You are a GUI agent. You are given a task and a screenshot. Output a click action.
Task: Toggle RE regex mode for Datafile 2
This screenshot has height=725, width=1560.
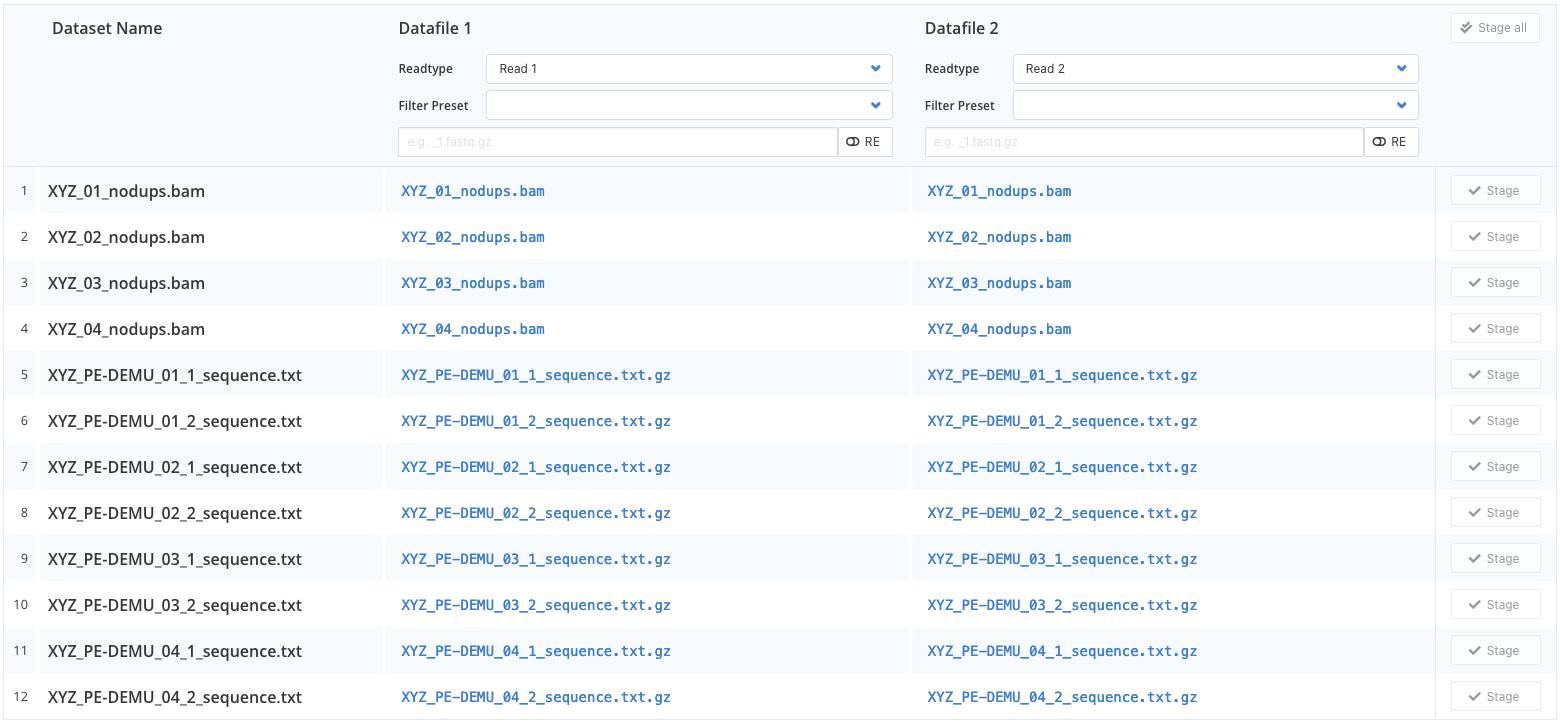tap(1391, 142)
